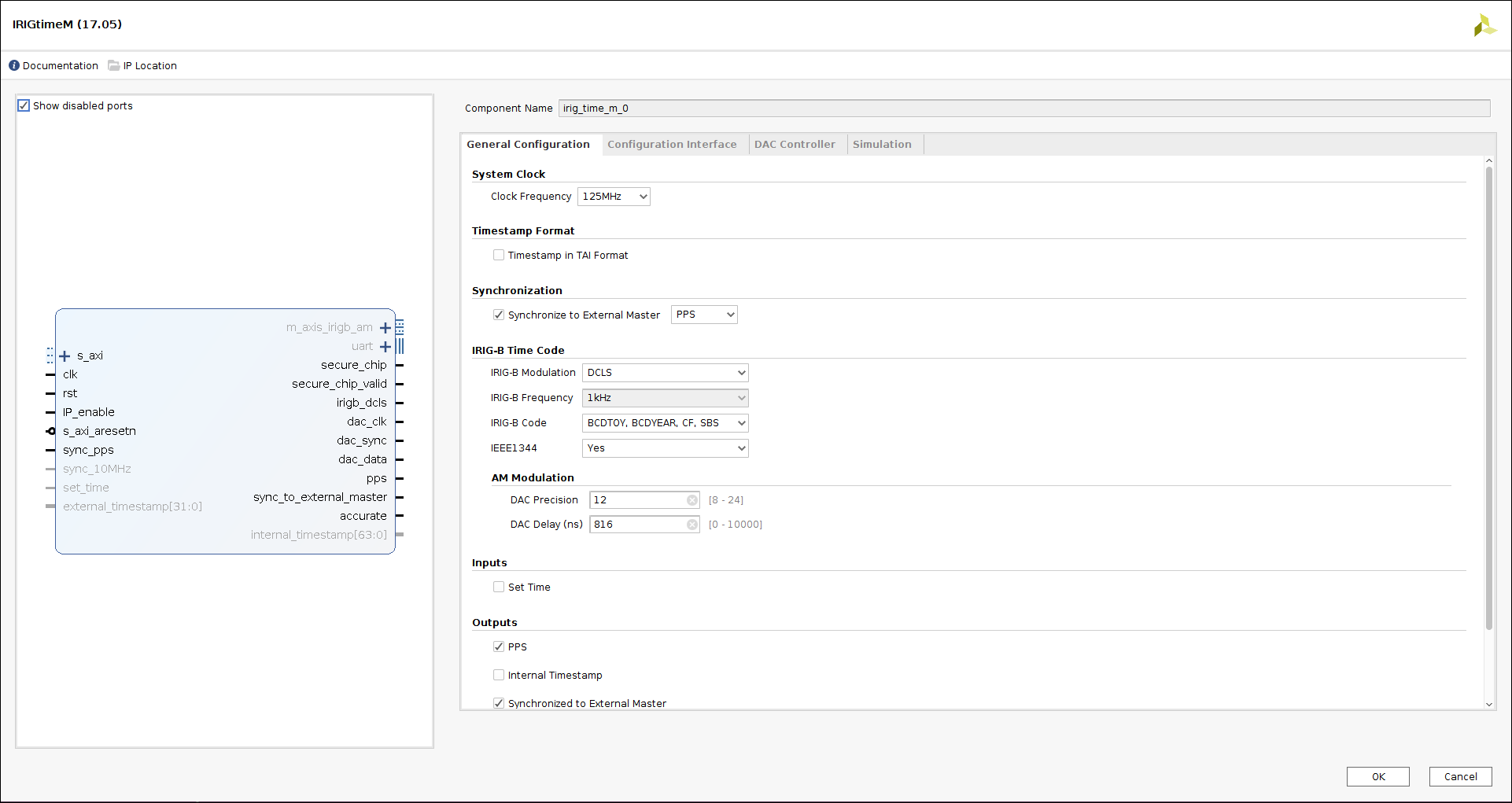Click the Component Name text field
This screenshot has width=1512, height=803.
point(1023,109)
